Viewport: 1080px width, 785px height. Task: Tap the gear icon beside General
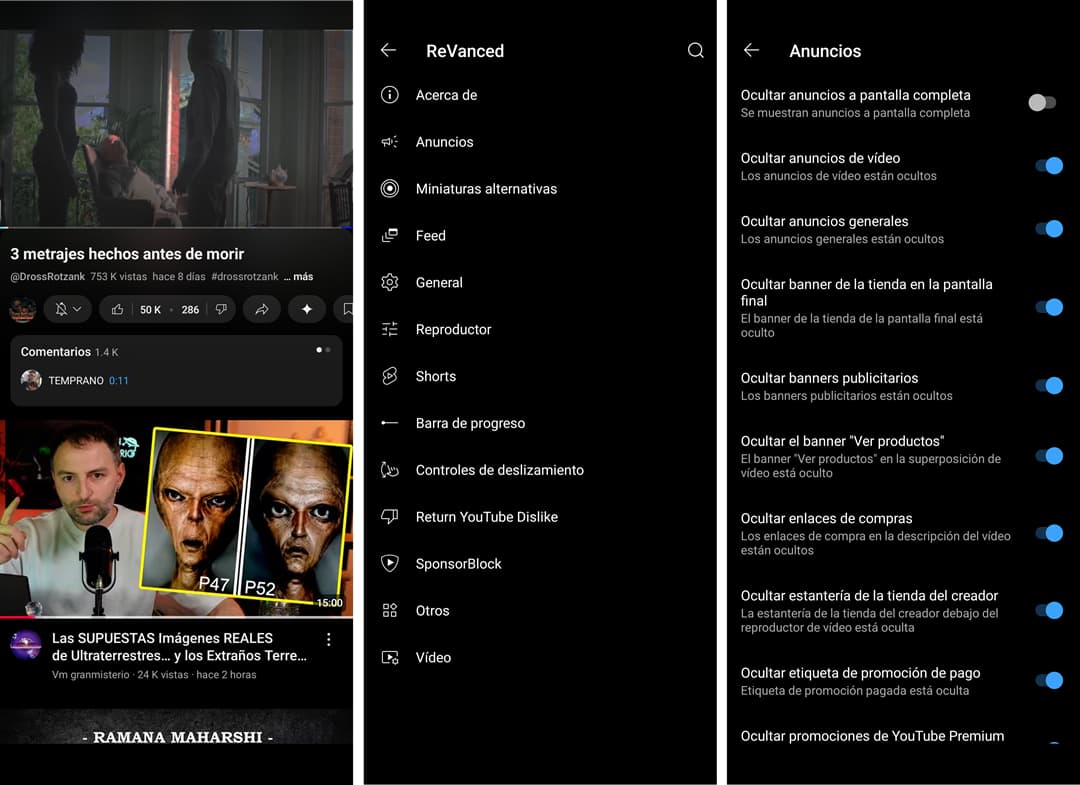390,282
